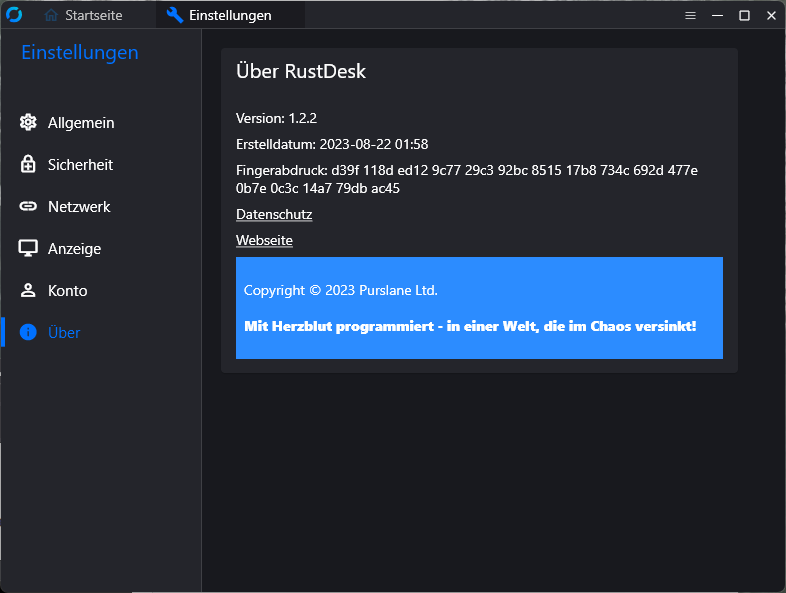786x593 pixels.
Task: Maximize the RustDesk window
Action: (744, 16)
